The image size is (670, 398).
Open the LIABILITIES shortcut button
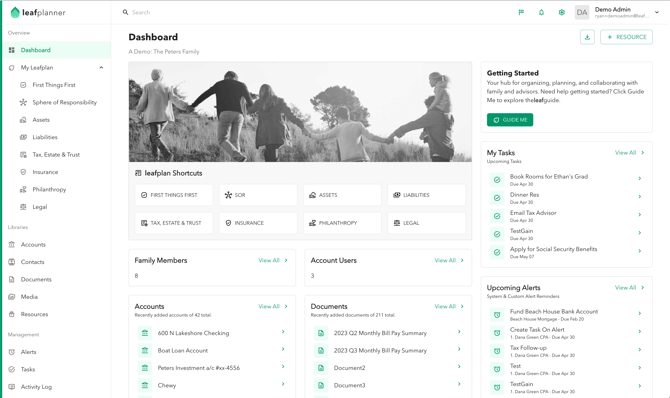coord(426,195)
